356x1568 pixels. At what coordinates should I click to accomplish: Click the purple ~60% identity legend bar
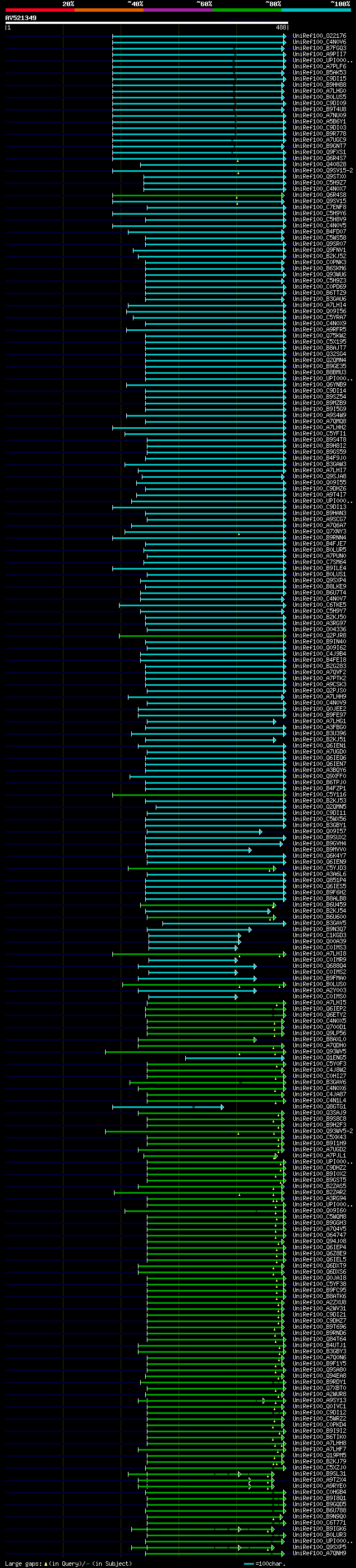click(x=179, y=10)
